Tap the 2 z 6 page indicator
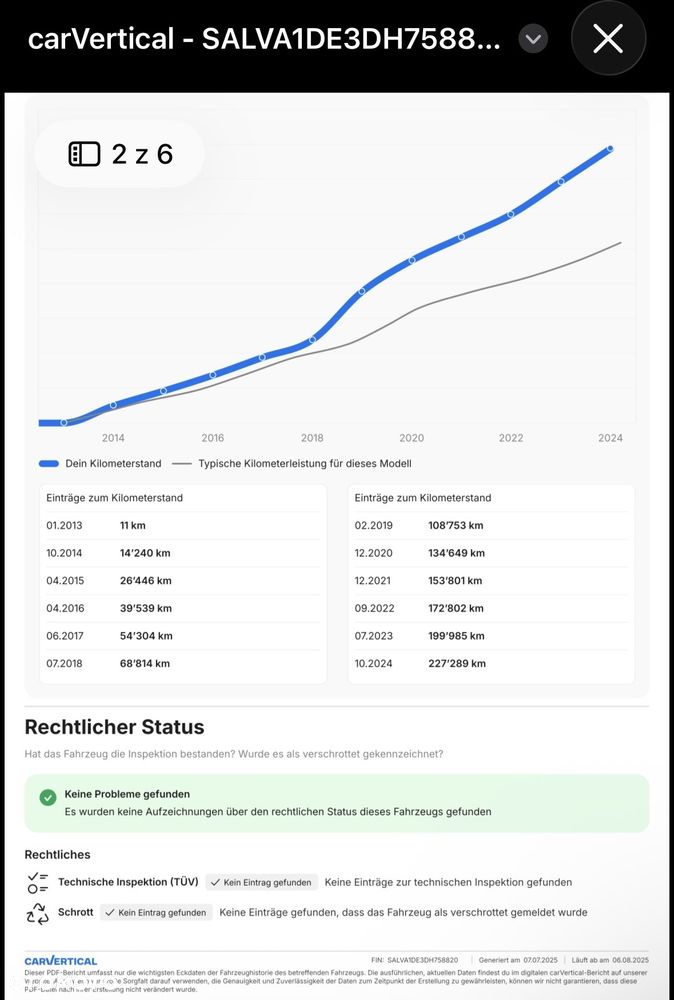 pos(142,154)
